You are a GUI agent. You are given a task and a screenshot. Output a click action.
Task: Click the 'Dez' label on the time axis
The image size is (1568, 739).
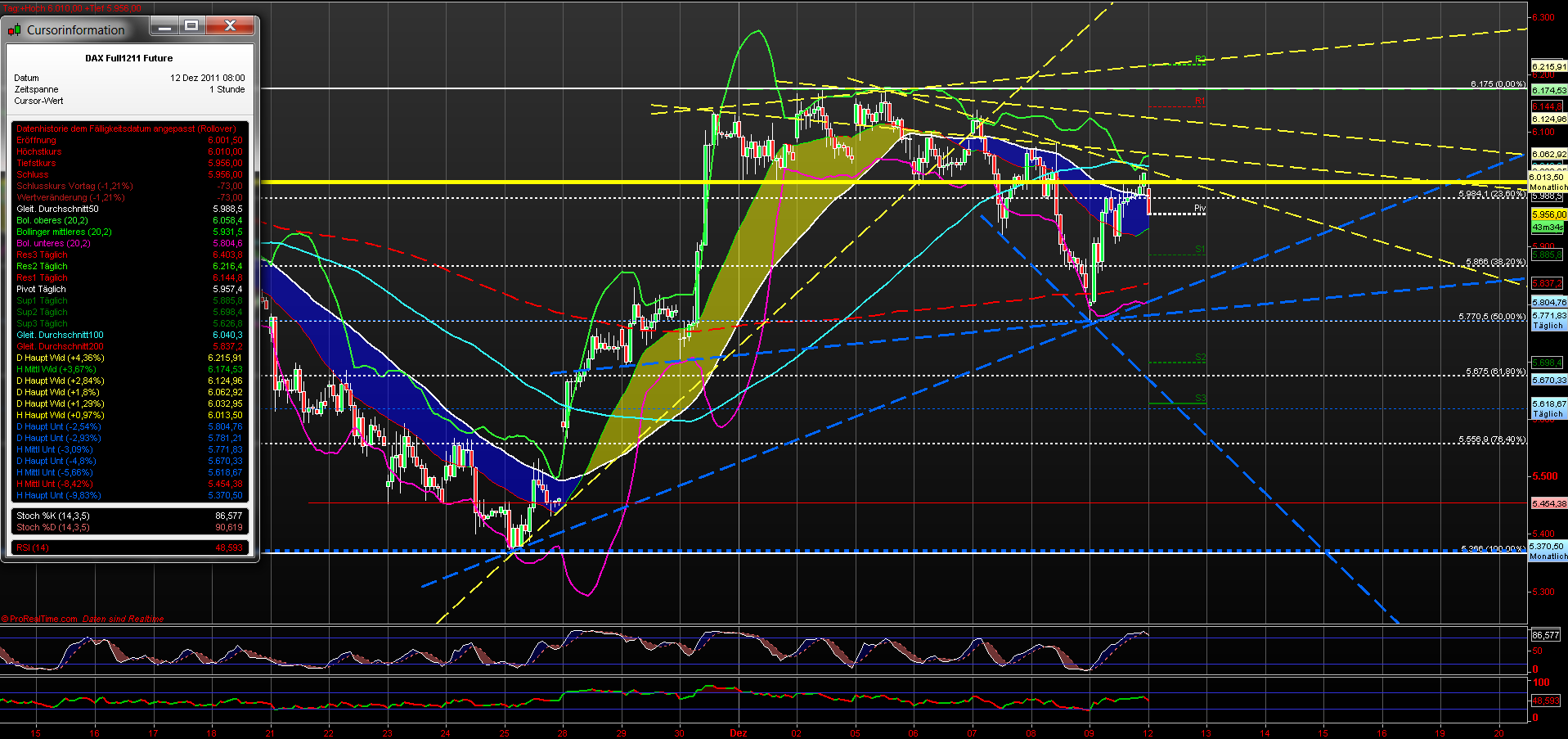(x=737, y=732)
